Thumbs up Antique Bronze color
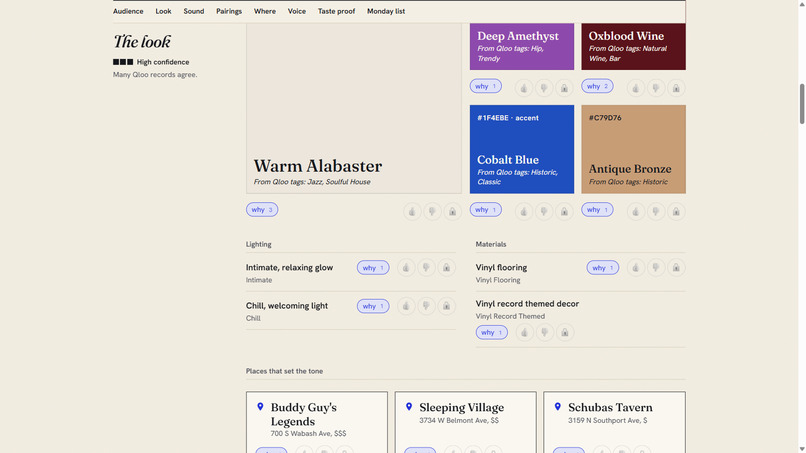The image size is (806, 453). point(636,211)
